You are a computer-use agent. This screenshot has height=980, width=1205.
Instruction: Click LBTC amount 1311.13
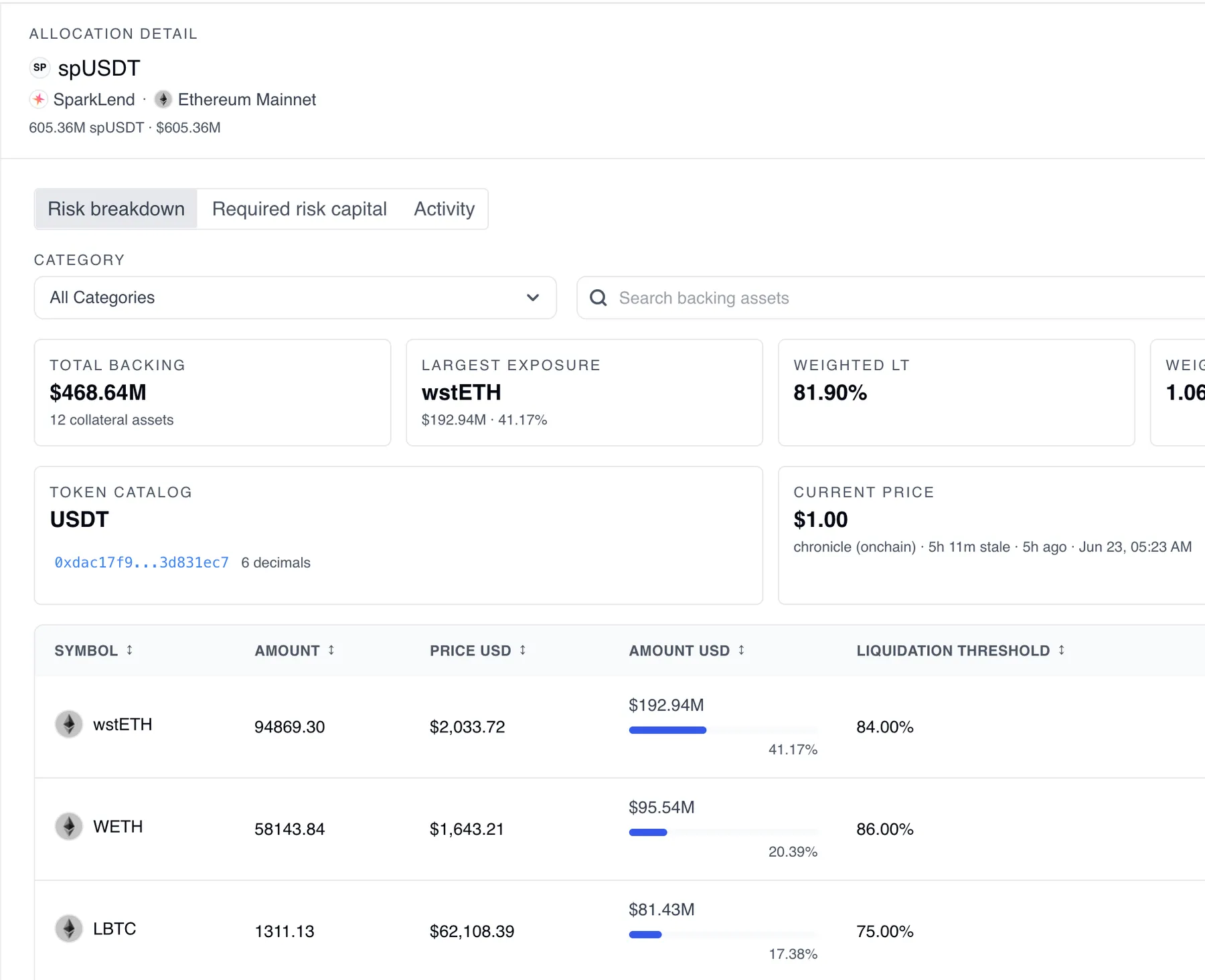click(285, 931)
